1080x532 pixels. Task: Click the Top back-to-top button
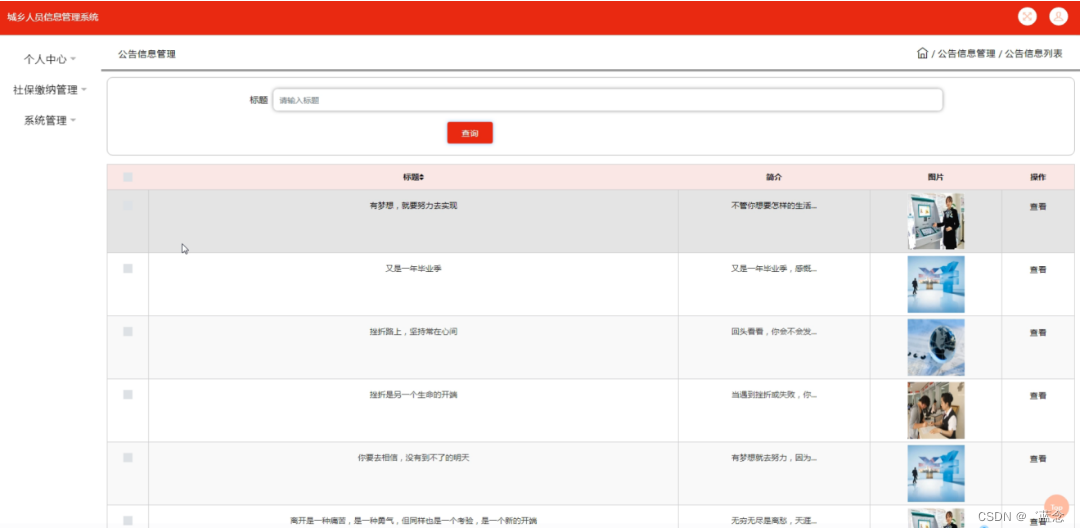coord(1056,507)
